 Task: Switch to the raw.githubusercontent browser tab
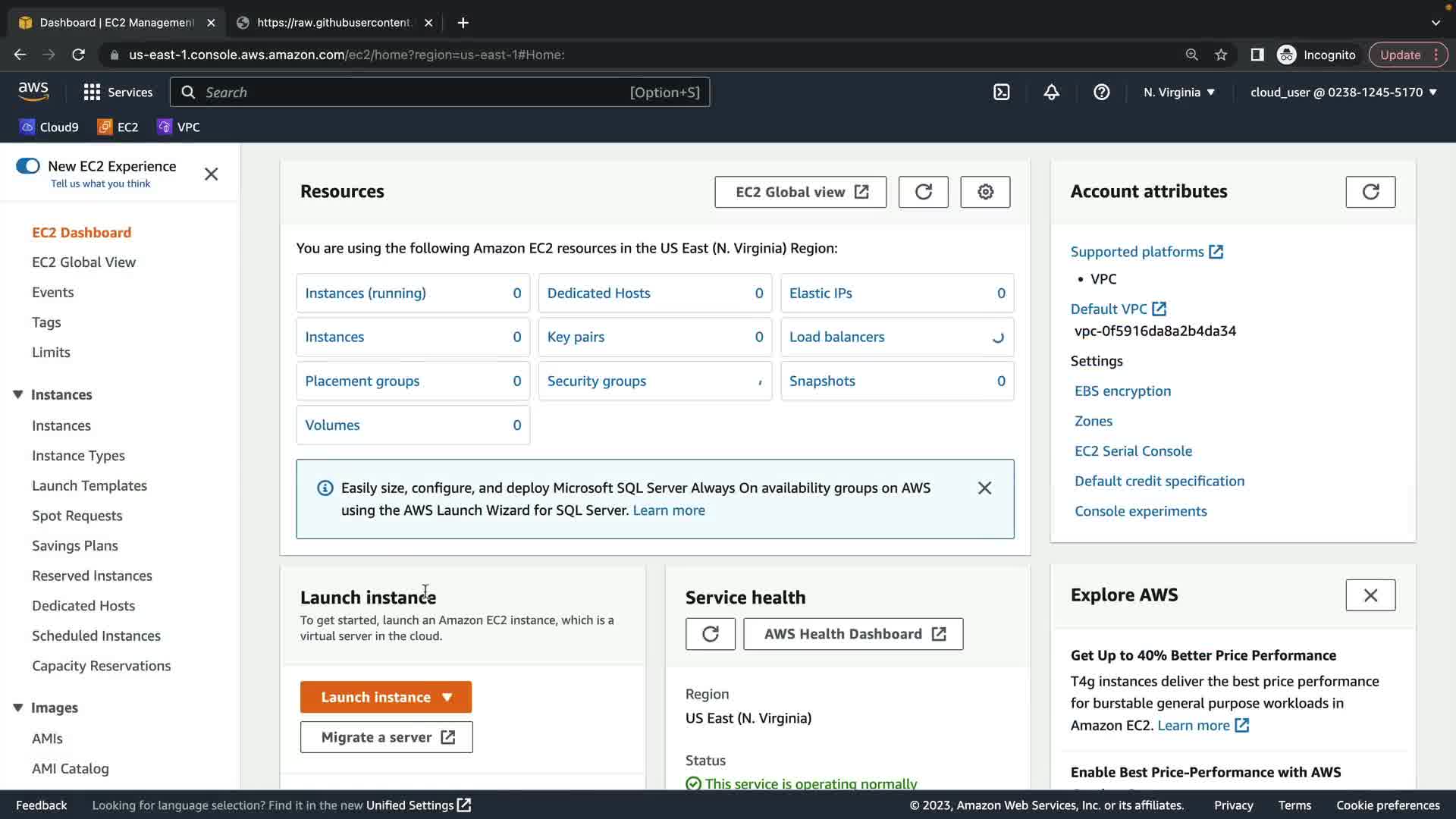click(x=334, y=23)
